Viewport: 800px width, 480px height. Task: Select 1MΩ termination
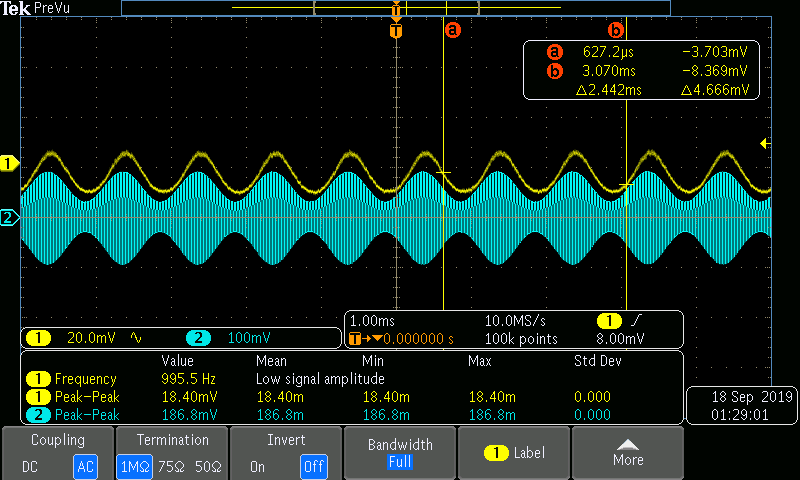[x=135, y=466]
